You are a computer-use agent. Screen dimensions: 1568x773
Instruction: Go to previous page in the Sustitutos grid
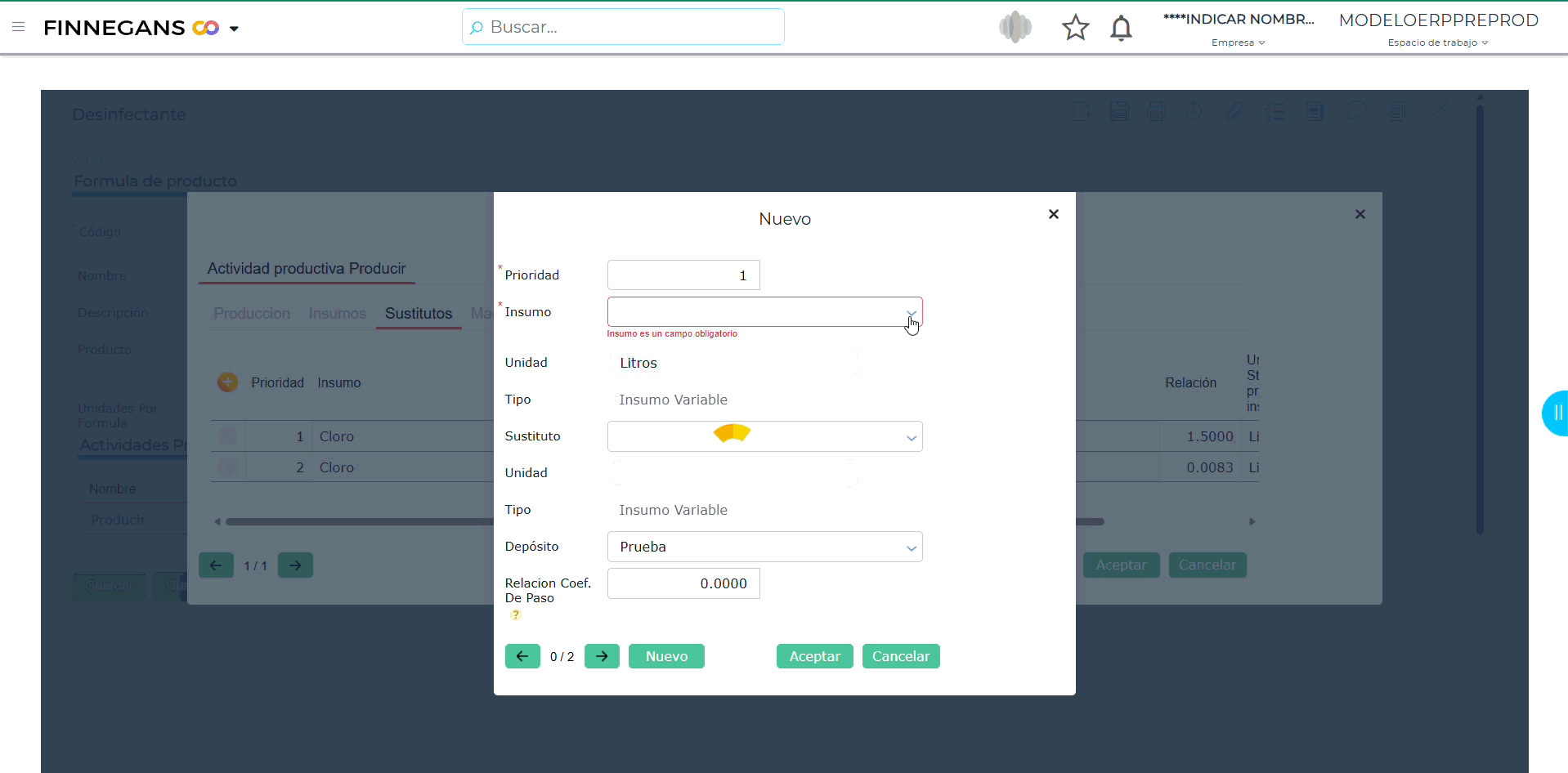pos(216,565)
